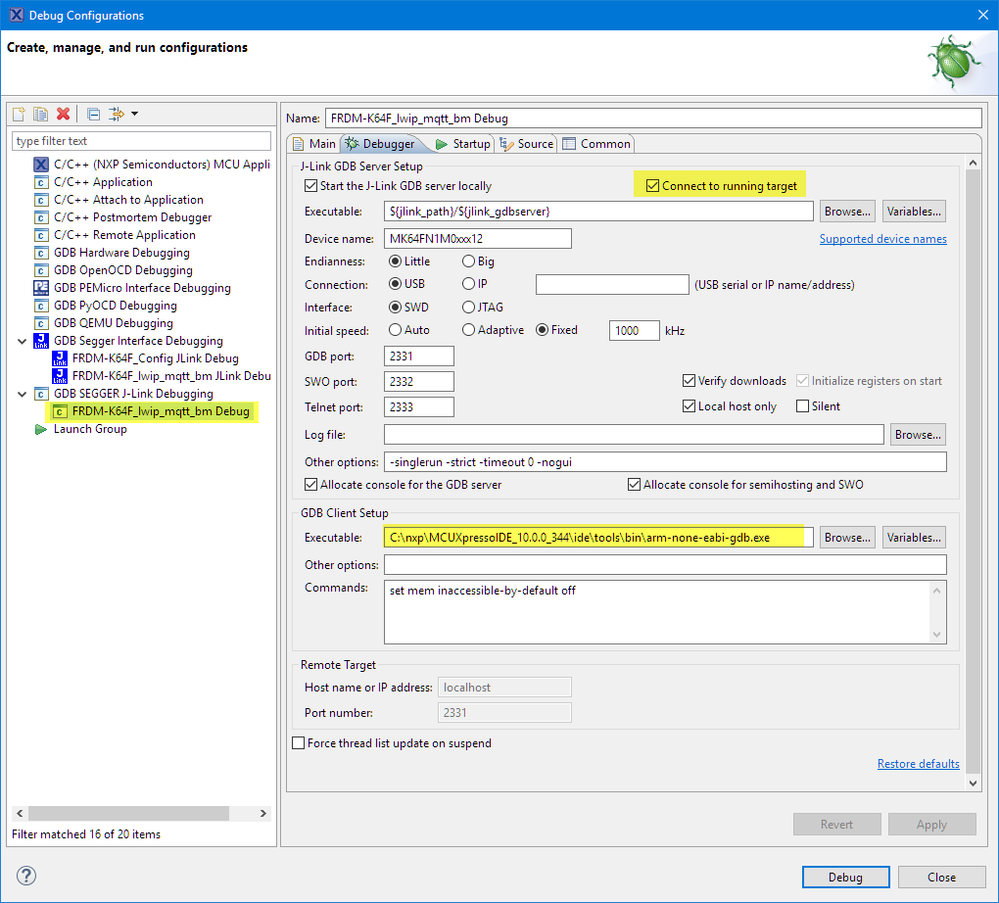Click the Debug button
The image size is (999, 903).
tap(845, 878)
